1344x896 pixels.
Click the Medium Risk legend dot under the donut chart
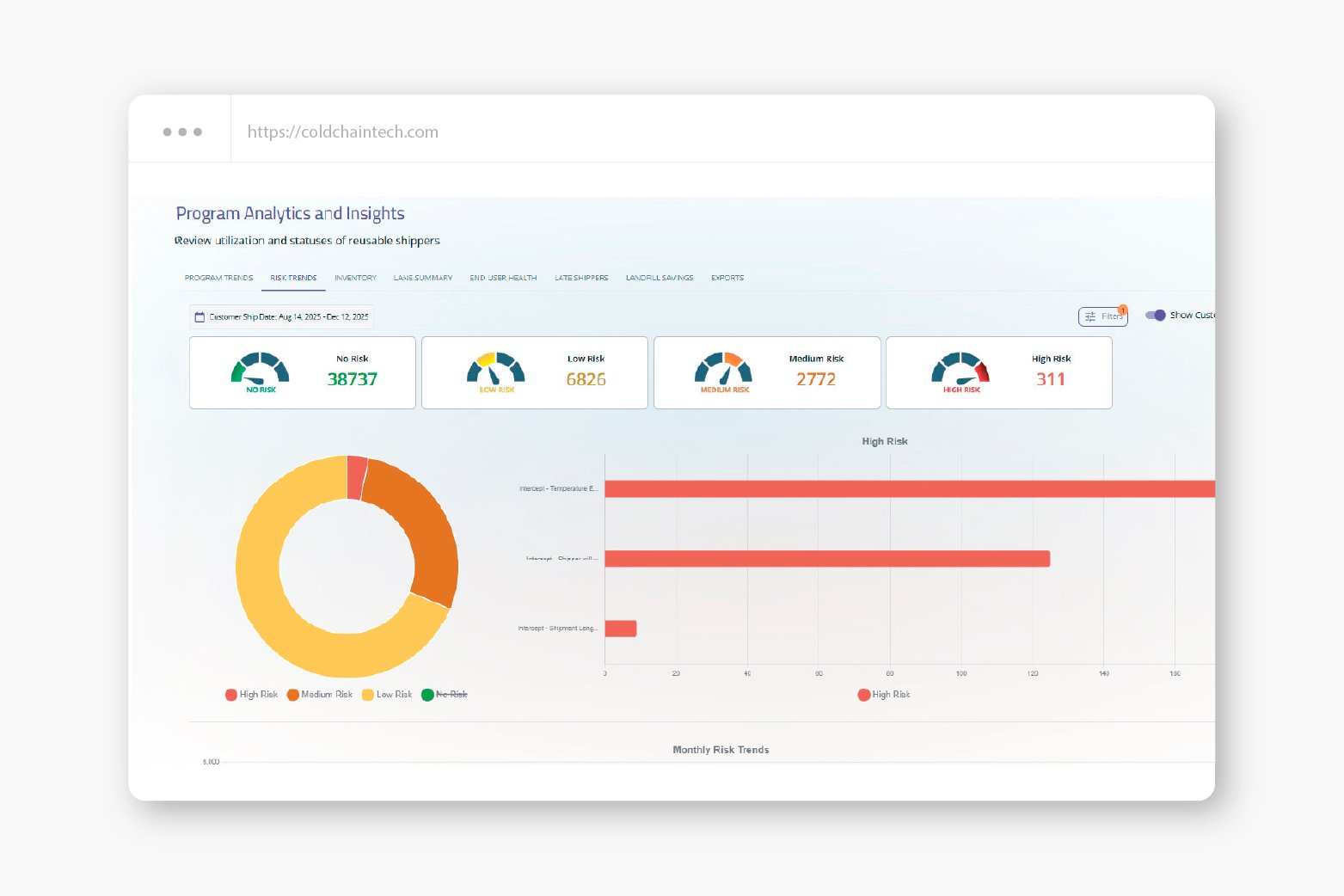pos(292,694)
